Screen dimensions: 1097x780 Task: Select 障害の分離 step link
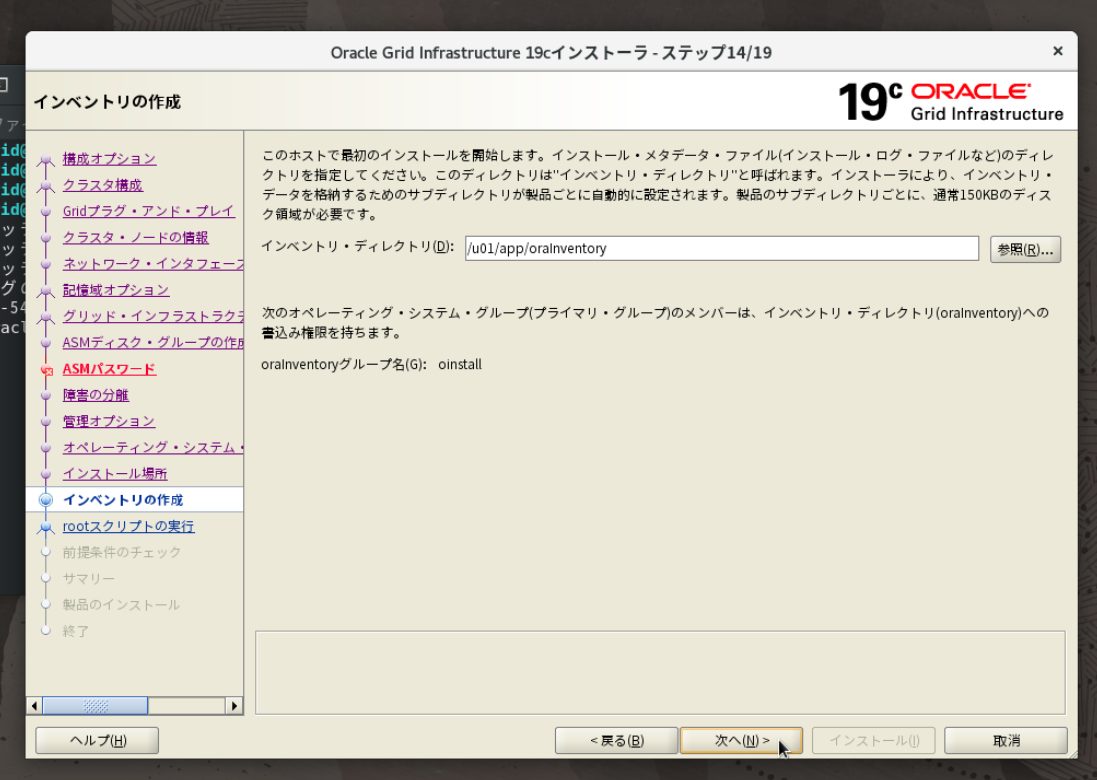coord(96,395)
